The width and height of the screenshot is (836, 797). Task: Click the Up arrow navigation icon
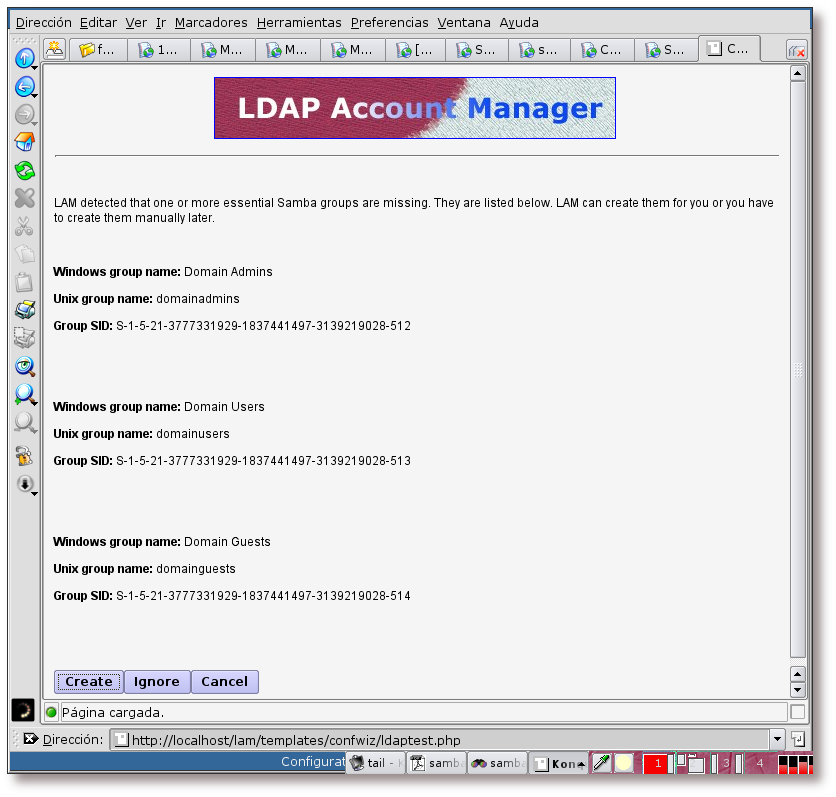pos(25,59)
